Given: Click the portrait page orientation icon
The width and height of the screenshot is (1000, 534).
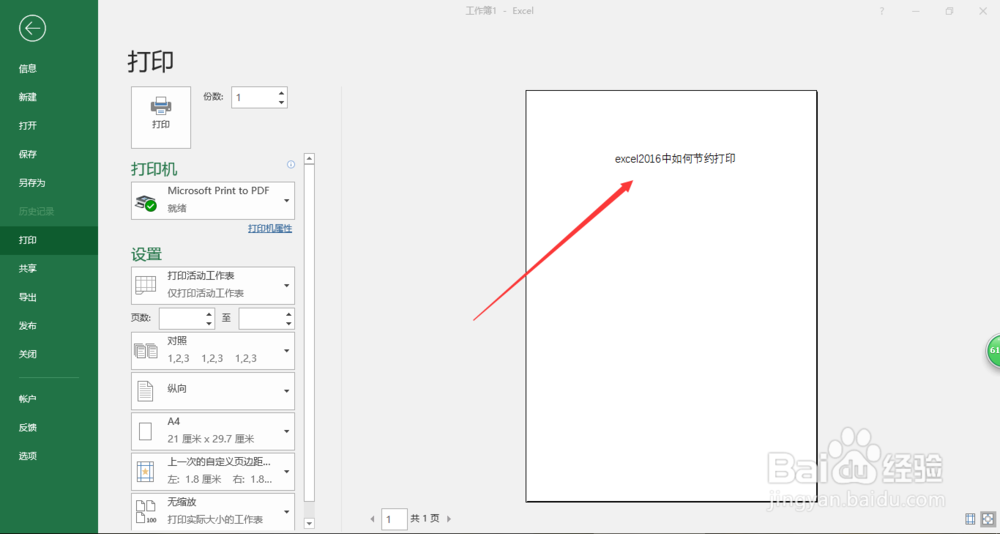Looking at the screenshot, I should 145,391.
